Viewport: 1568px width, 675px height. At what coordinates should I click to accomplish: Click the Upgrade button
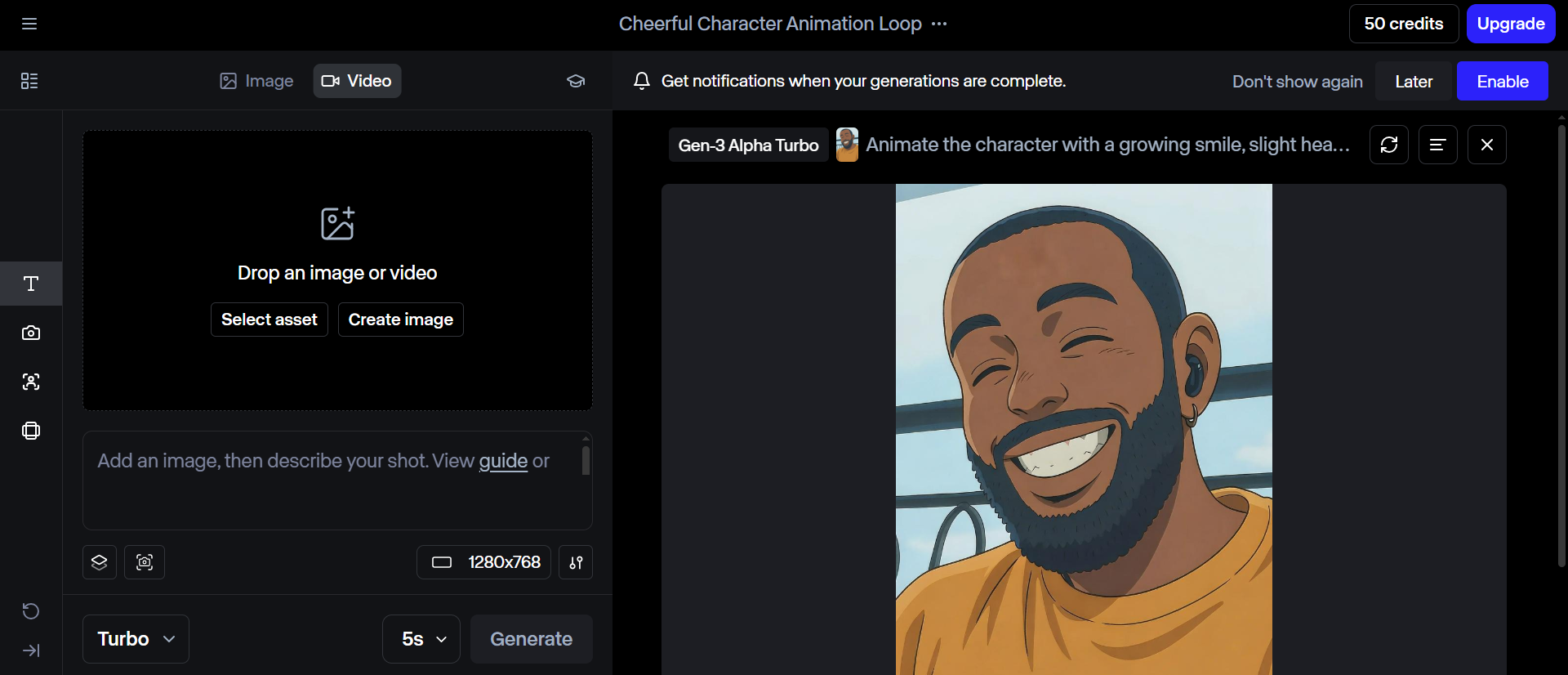click(1510, 24)
